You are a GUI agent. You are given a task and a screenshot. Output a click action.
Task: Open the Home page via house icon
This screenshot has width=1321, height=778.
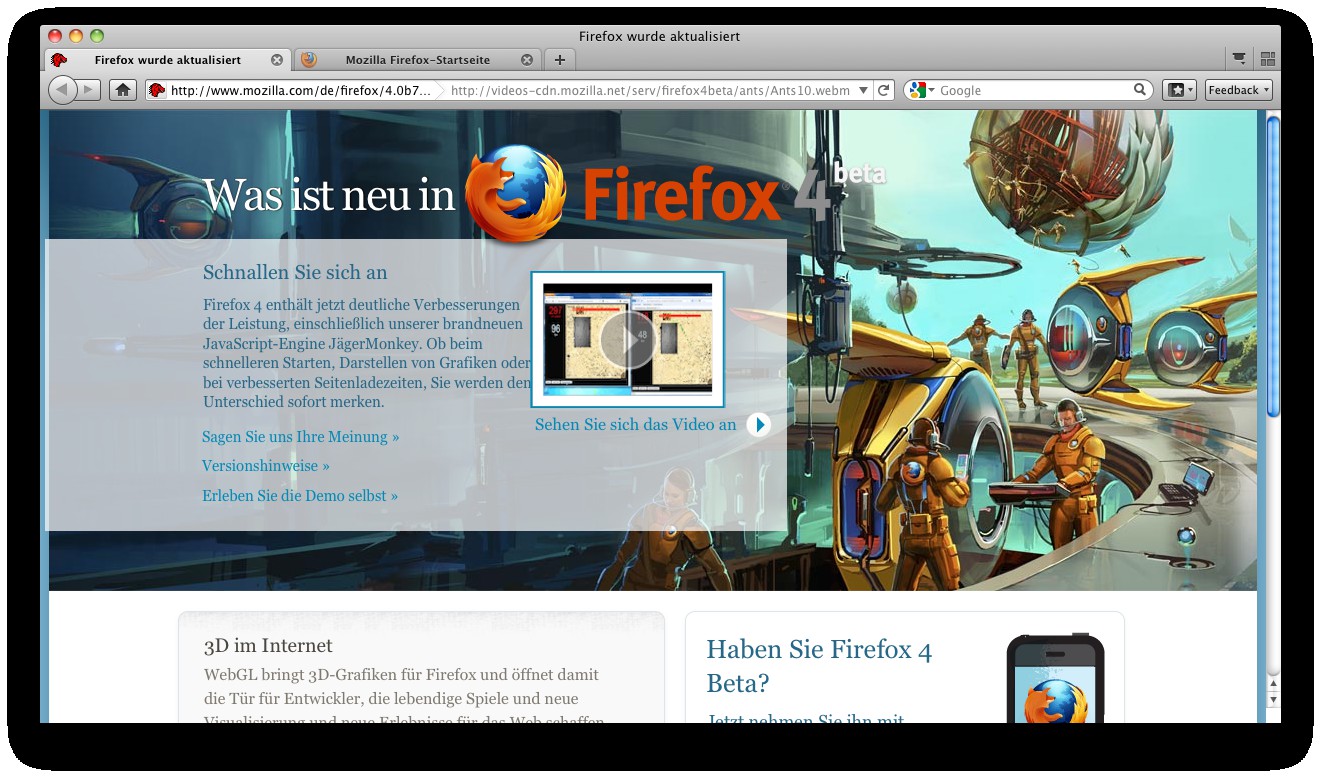pyautogui.click(x=122, y=89)
